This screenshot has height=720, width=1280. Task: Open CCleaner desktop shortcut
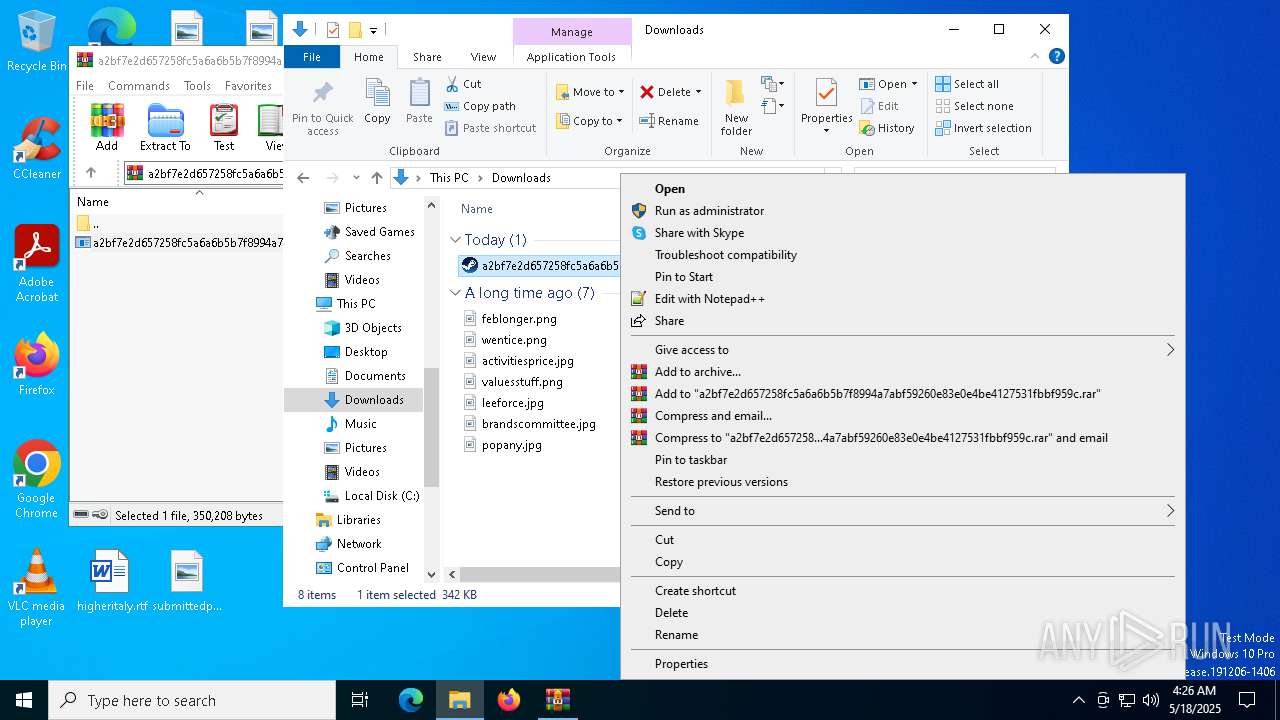point(36,148)
